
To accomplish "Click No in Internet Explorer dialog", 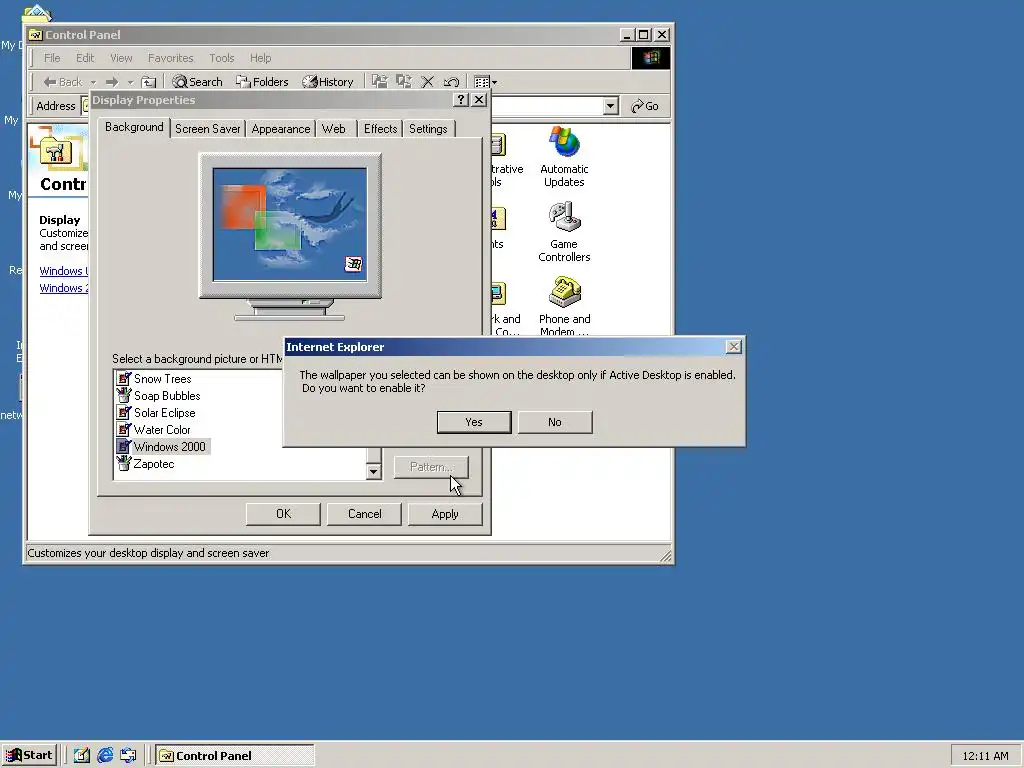I will [554, 422].
